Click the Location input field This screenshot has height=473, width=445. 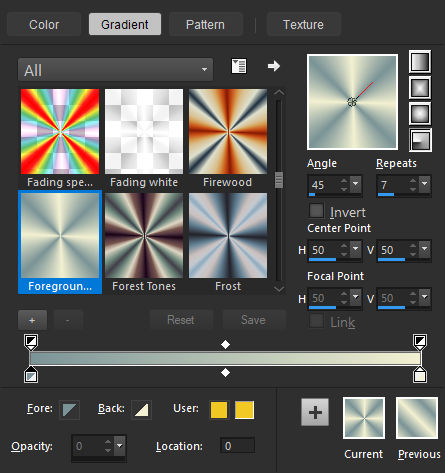pyautogui.click(x=237, y=446)
